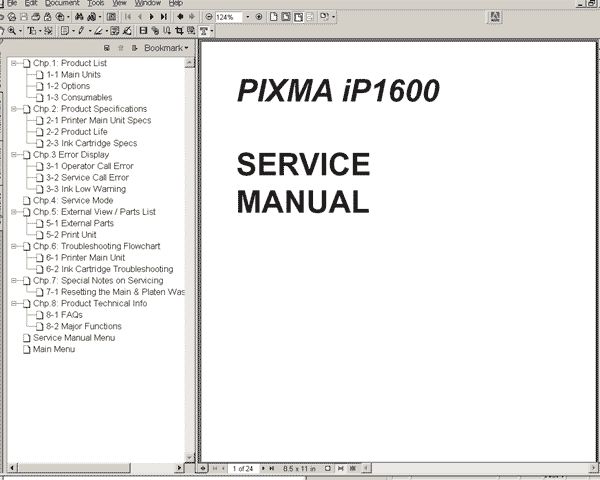The height and width of the screenshot is (480, 600).
Task: Click new bookmark icon in Bookmark pane
Action: click(107, 48)
